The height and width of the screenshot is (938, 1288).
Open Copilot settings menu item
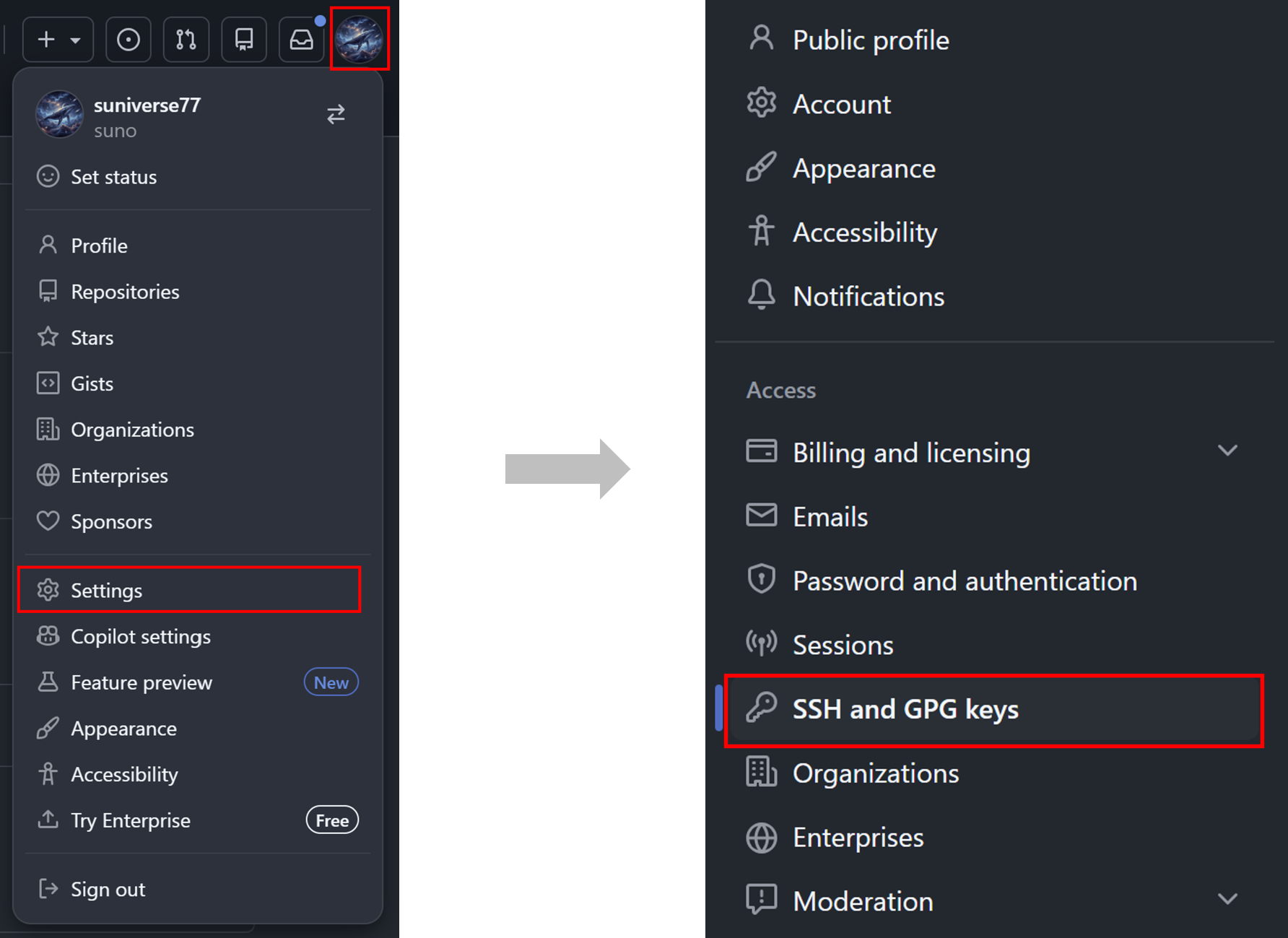click(198, 636)
